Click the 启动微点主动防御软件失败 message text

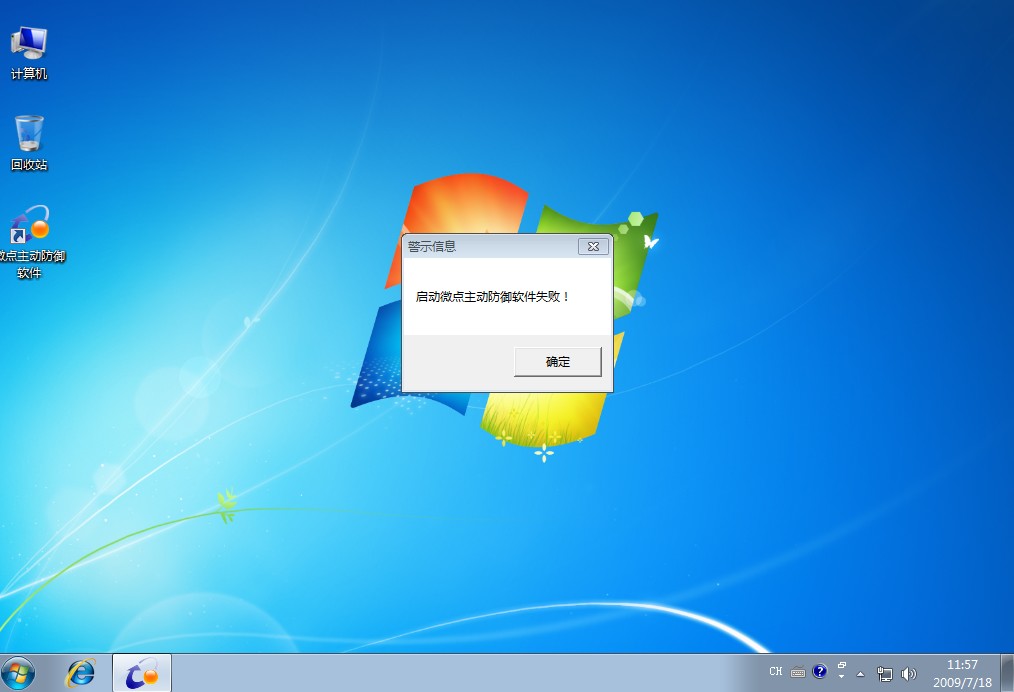[x=493, y=297]
